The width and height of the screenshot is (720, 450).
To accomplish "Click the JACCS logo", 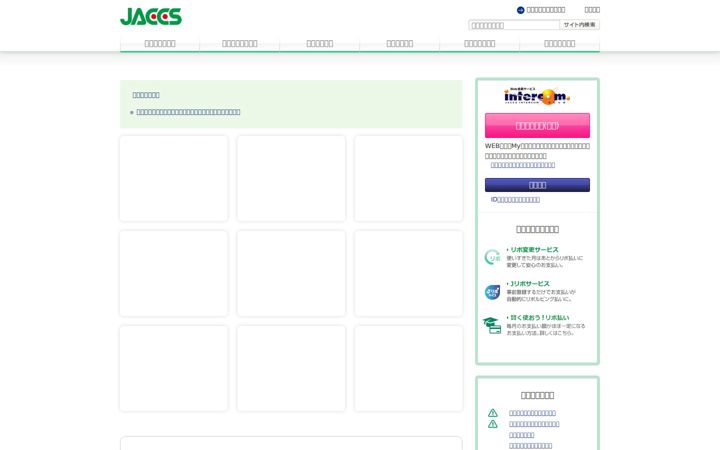I will pos(151,17).
